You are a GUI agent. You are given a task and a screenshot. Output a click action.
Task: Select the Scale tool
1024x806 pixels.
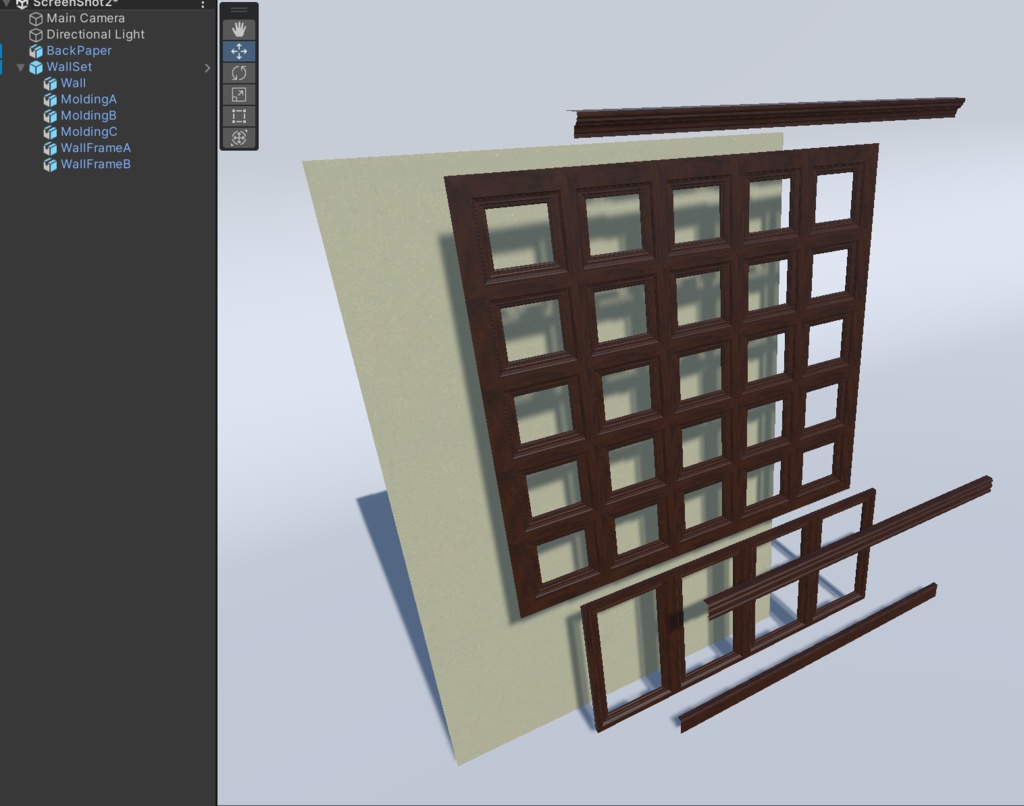pyautogui.click(x=239, y=95)
